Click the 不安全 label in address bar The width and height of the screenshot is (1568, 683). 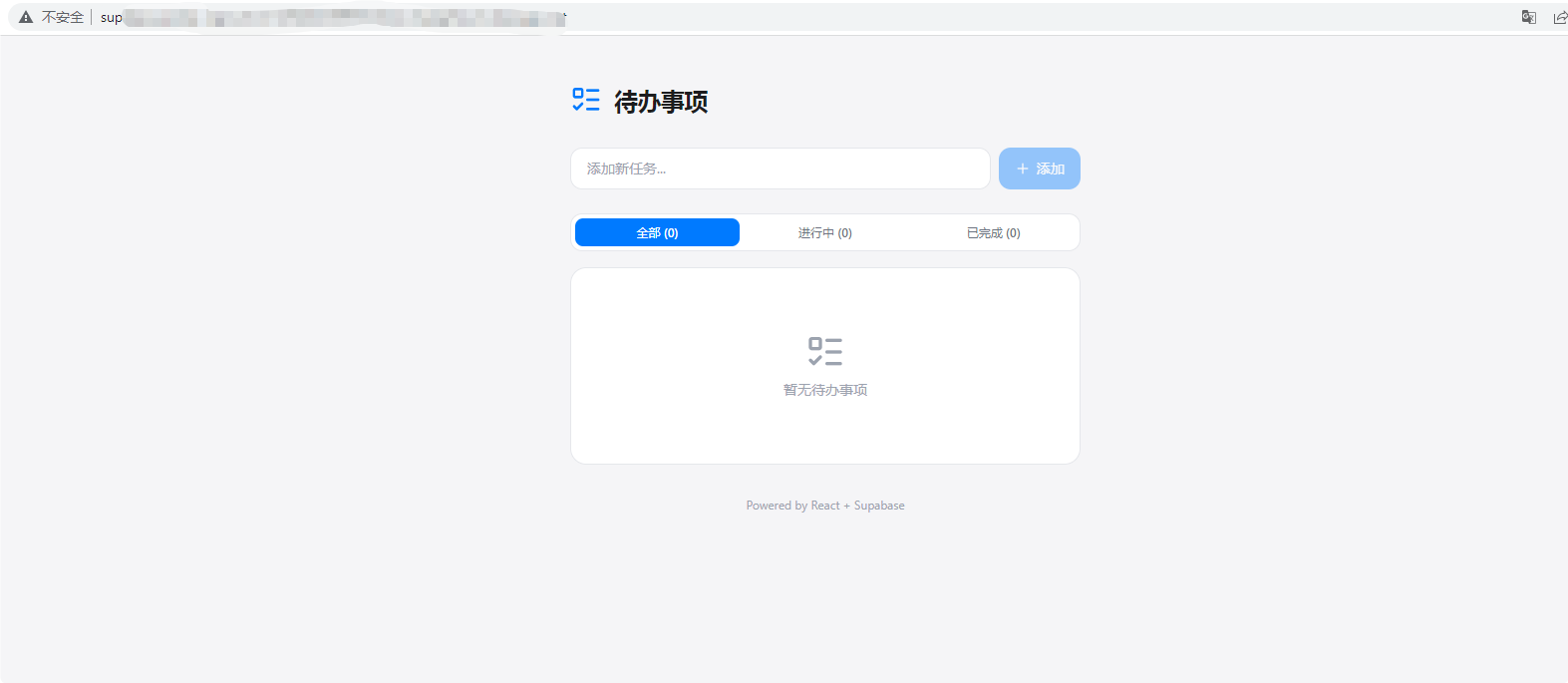pos(63,17)
